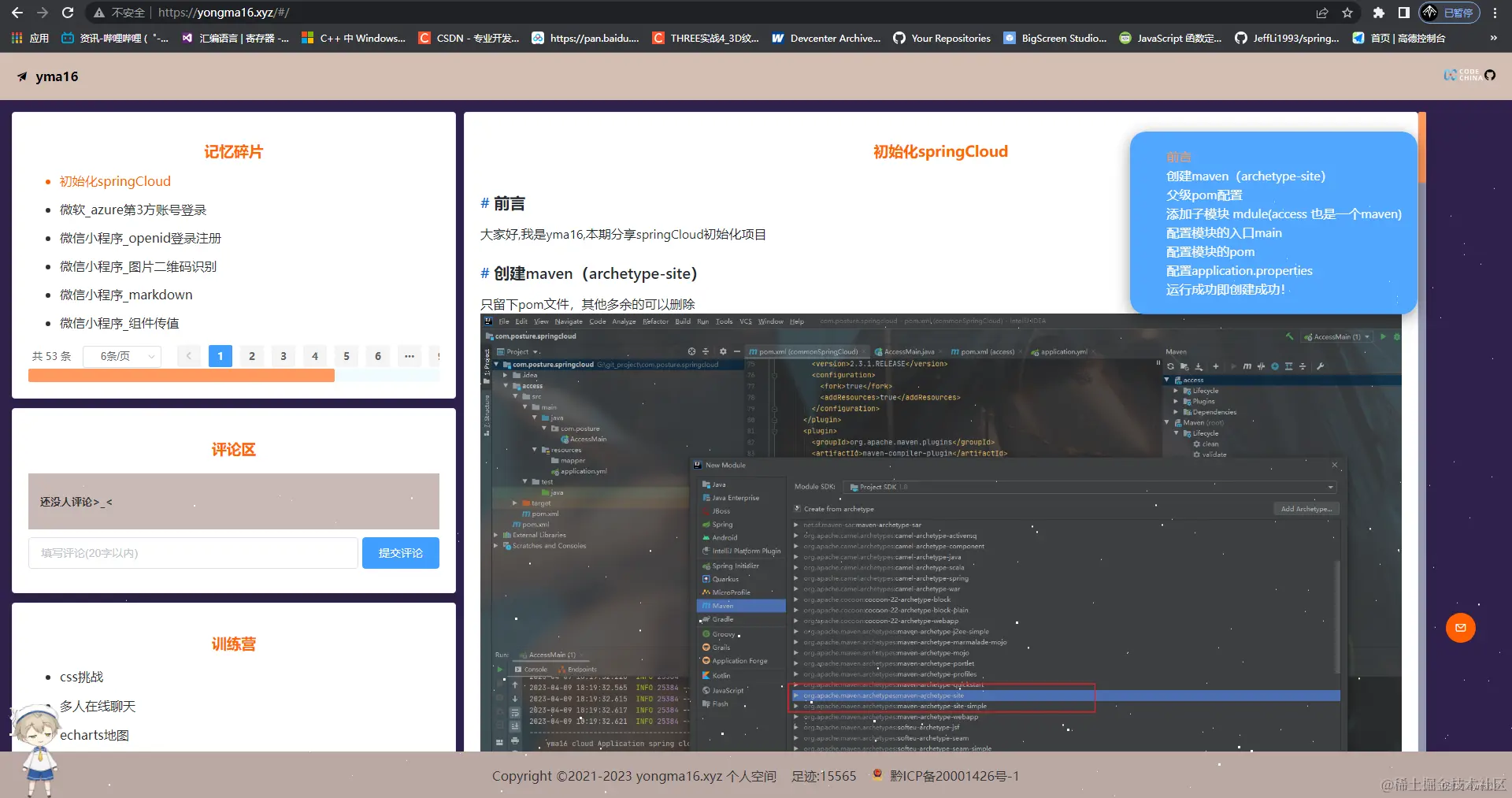This screenshot has height=798, width=1512.
Task: Click the Chrome extensions puzzle icon
Action: [1379, 13]
